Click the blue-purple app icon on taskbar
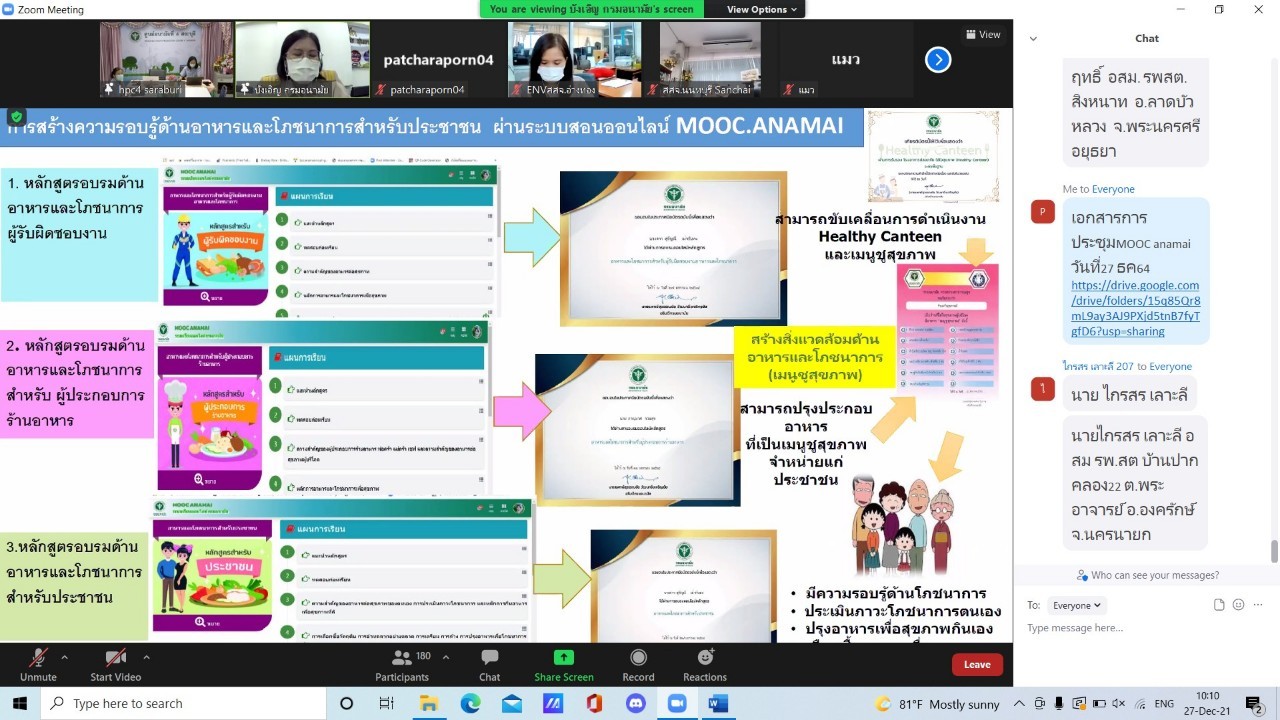 pos(553,704)
